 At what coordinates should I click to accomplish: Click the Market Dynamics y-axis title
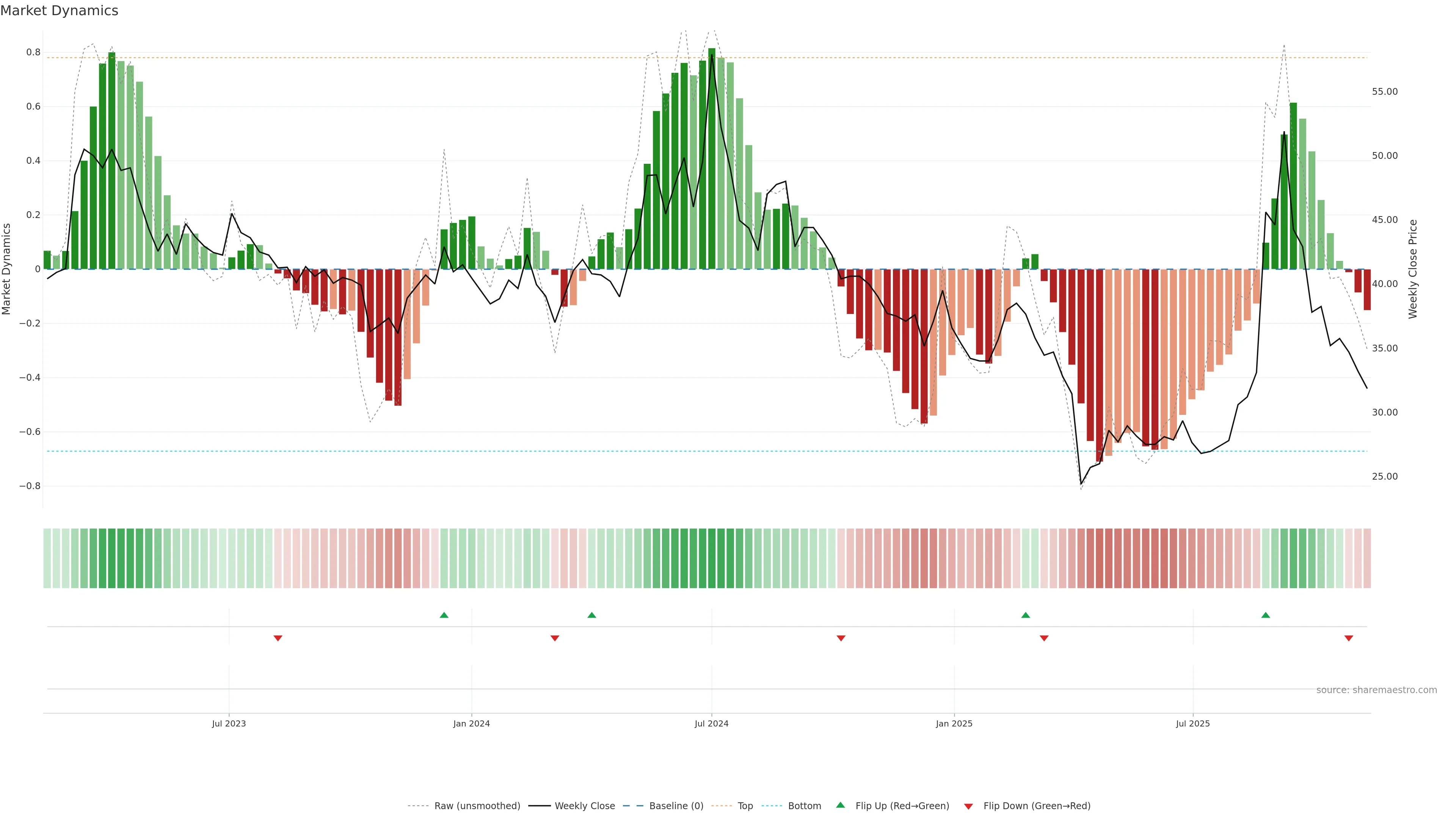tap(7, 269)
